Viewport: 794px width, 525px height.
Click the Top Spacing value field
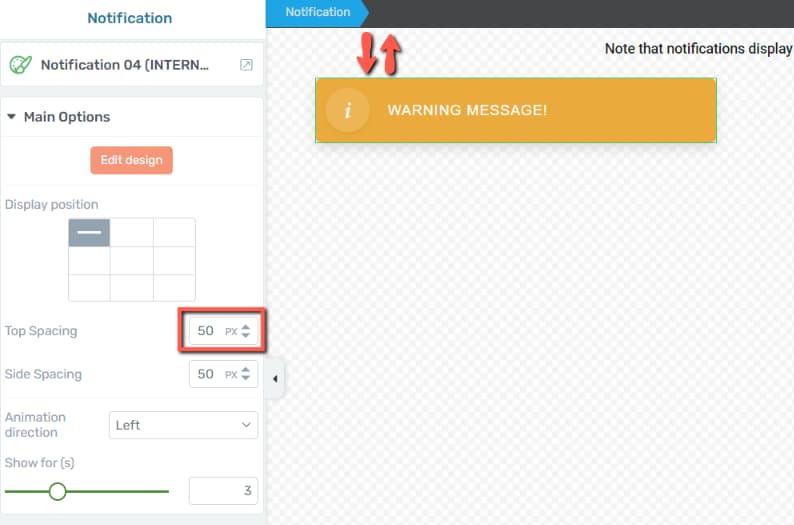click(x=223, y=331)
